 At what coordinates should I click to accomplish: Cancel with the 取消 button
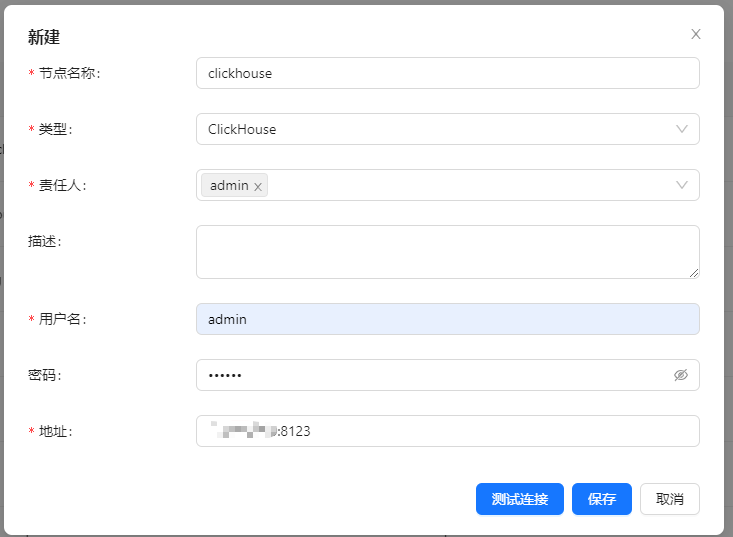pyautogui.click(x=669, y=499)
